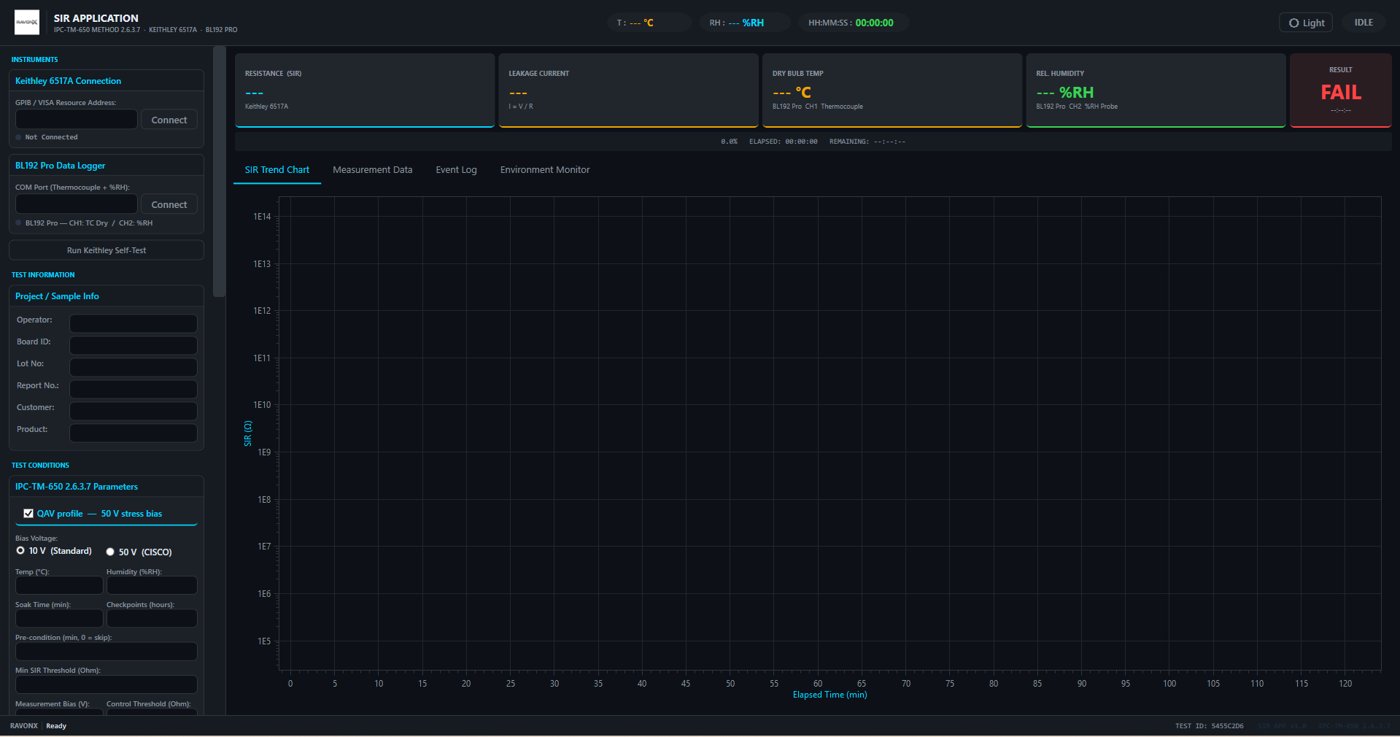Image resolution: width=1400 pixels, height=737 pixels.
Task: Click the Operator input field
Action: (x=133, y=323)
